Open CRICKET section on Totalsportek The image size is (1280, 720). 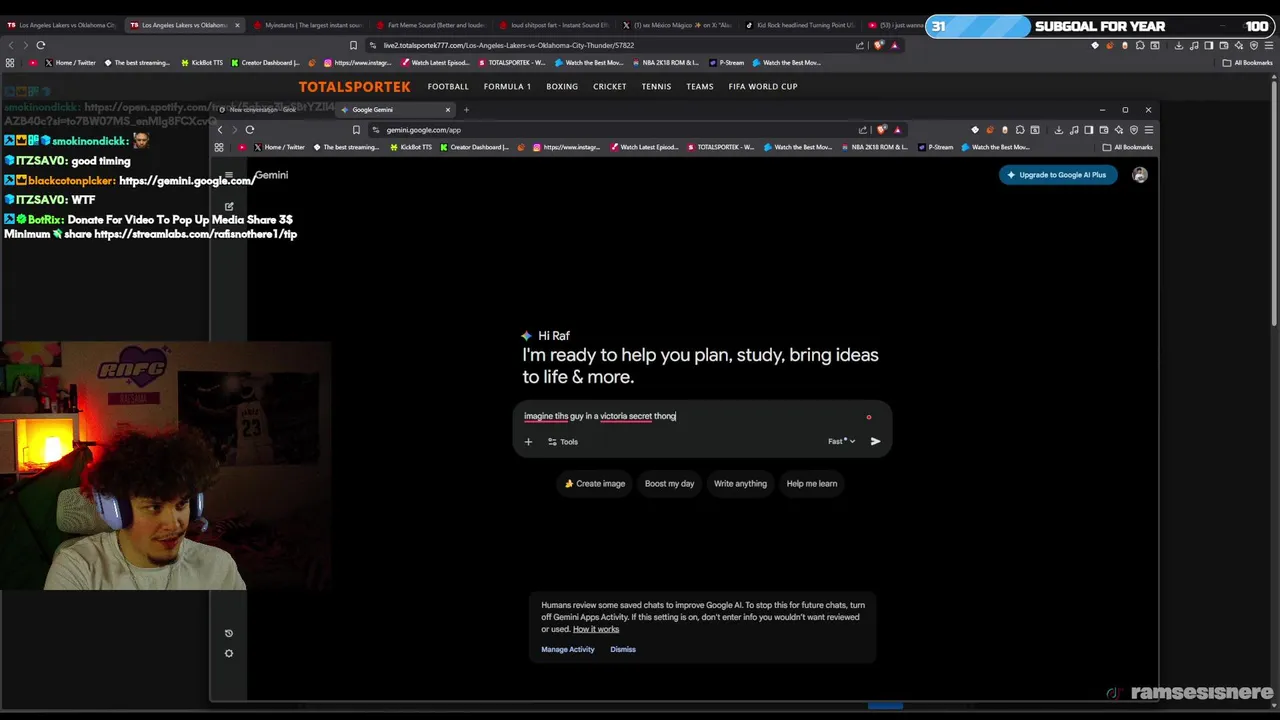(609, 86)
